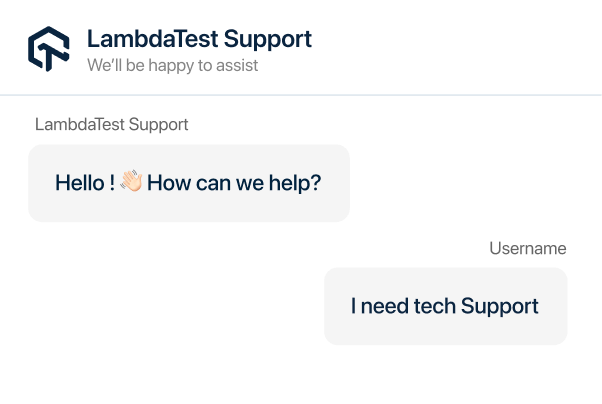Click the text "How can we help?"
The height and width of the screenshot is (404, 602).
click(234, 183)
